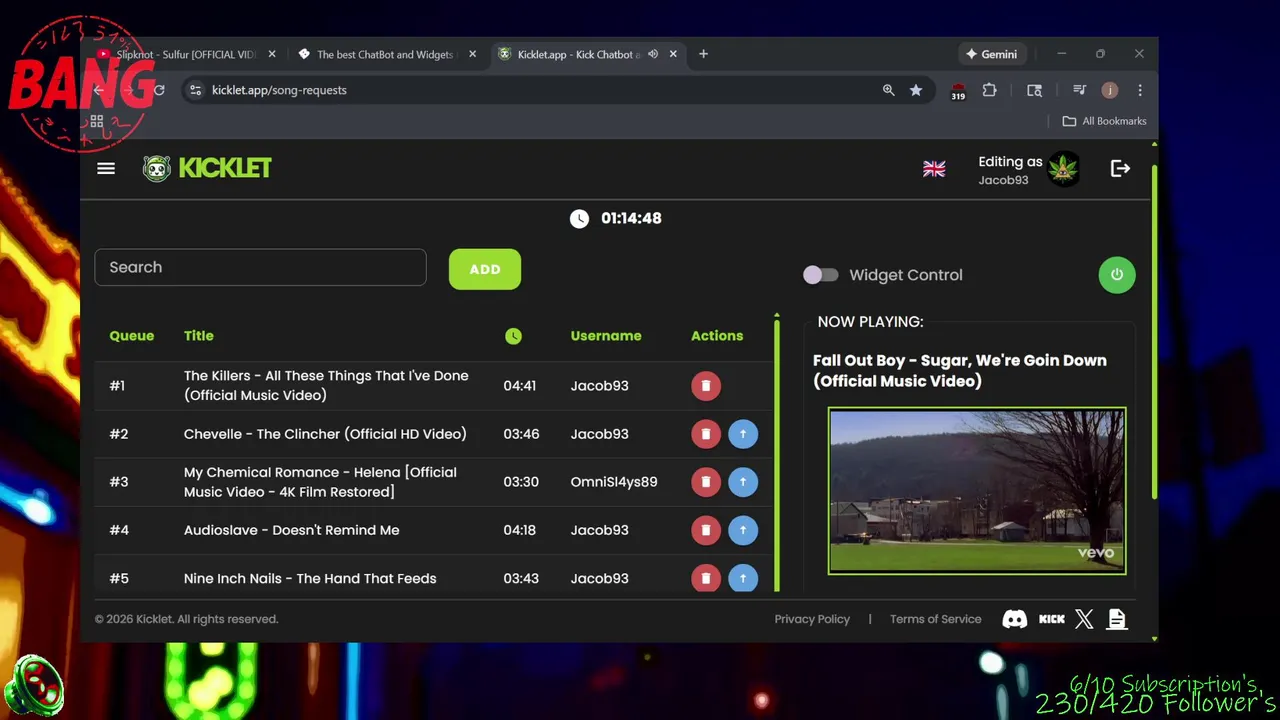Open the documentation page icon
Screen dimensions: 1280x720
coord(1117,619)
